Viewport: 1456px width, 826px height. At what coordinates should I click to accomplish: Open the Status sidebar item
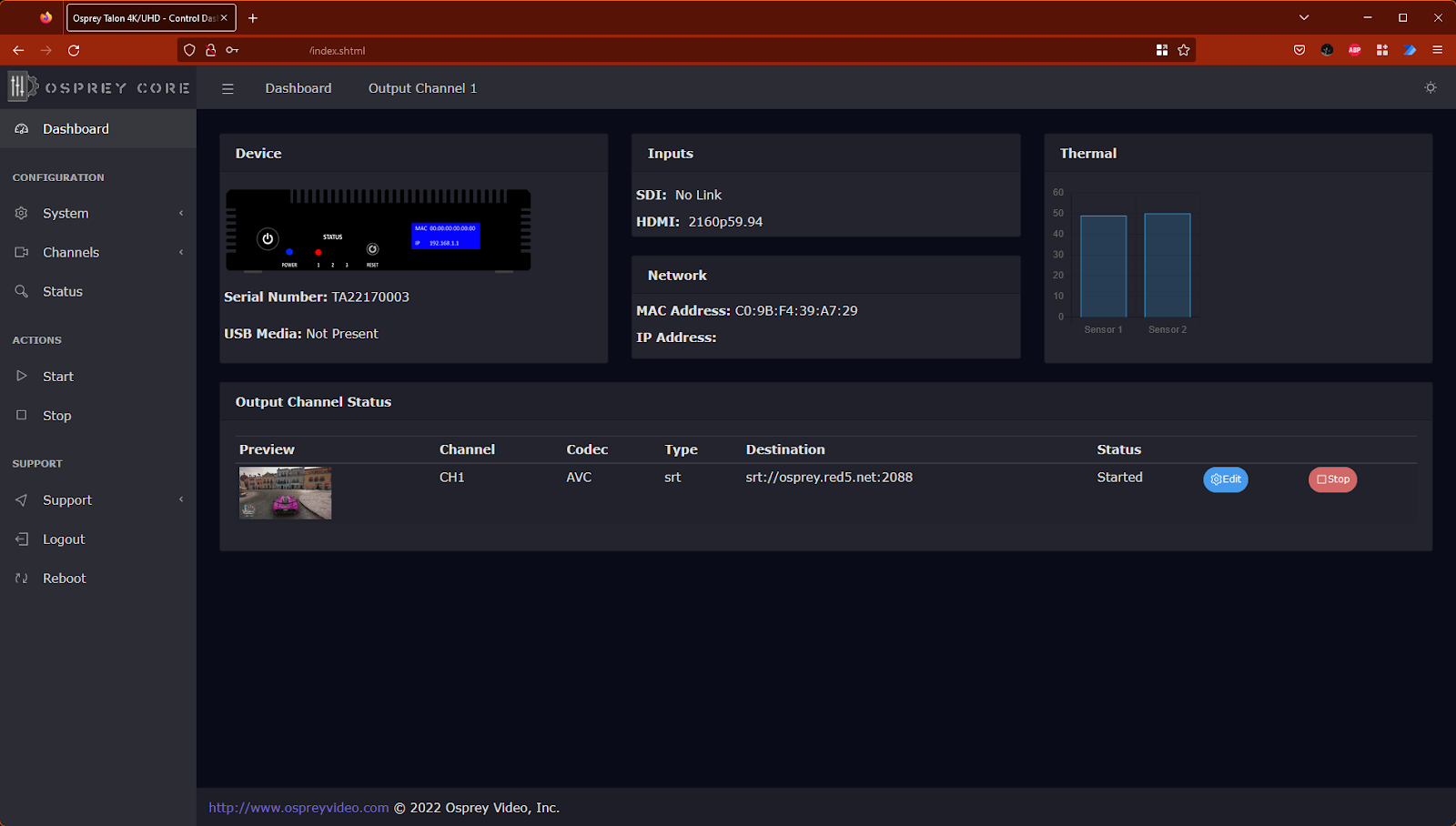click(x=98, y=291)
